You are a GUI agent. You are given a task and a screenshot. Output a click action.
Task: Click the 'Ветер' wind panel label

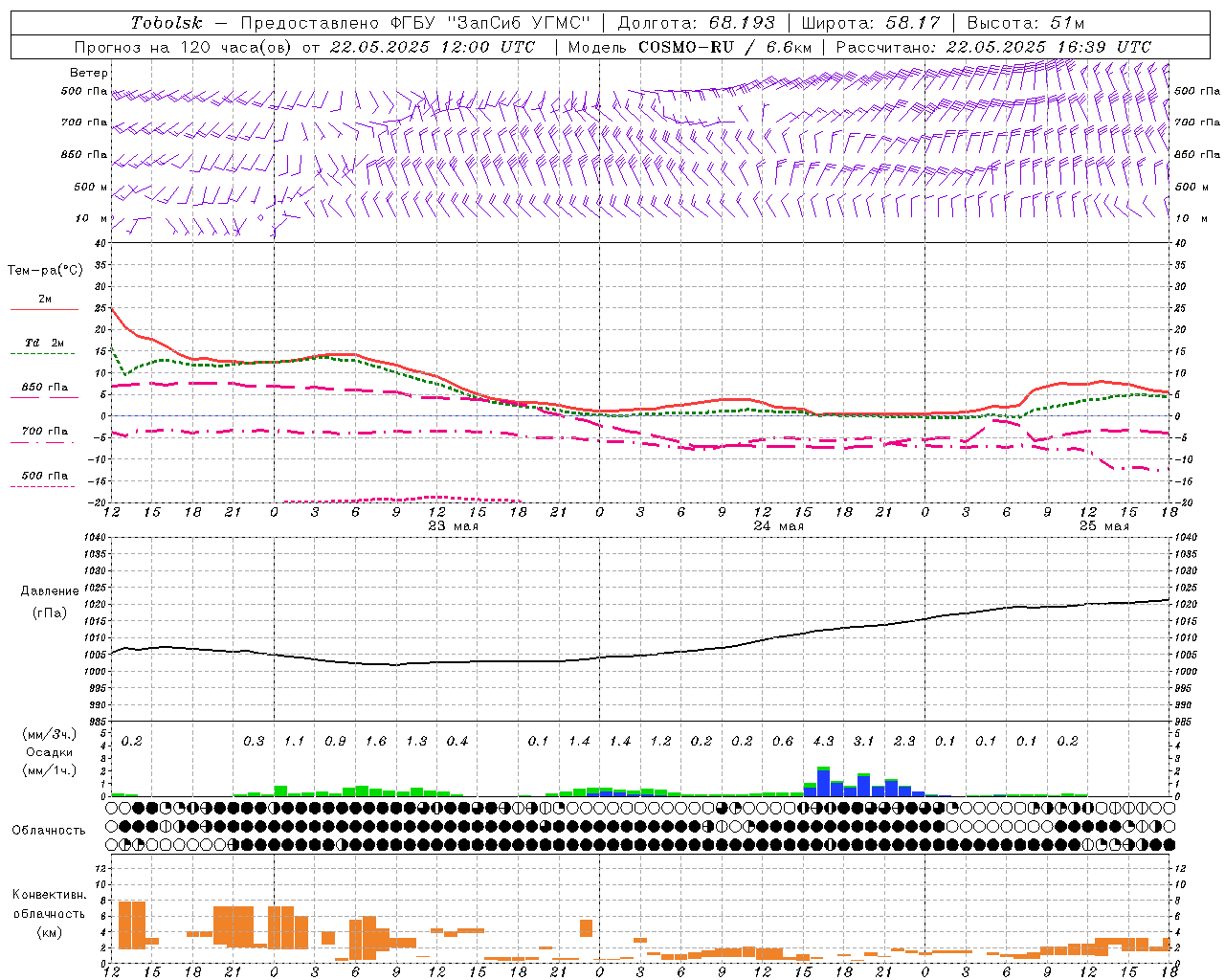tap(89, 73)
